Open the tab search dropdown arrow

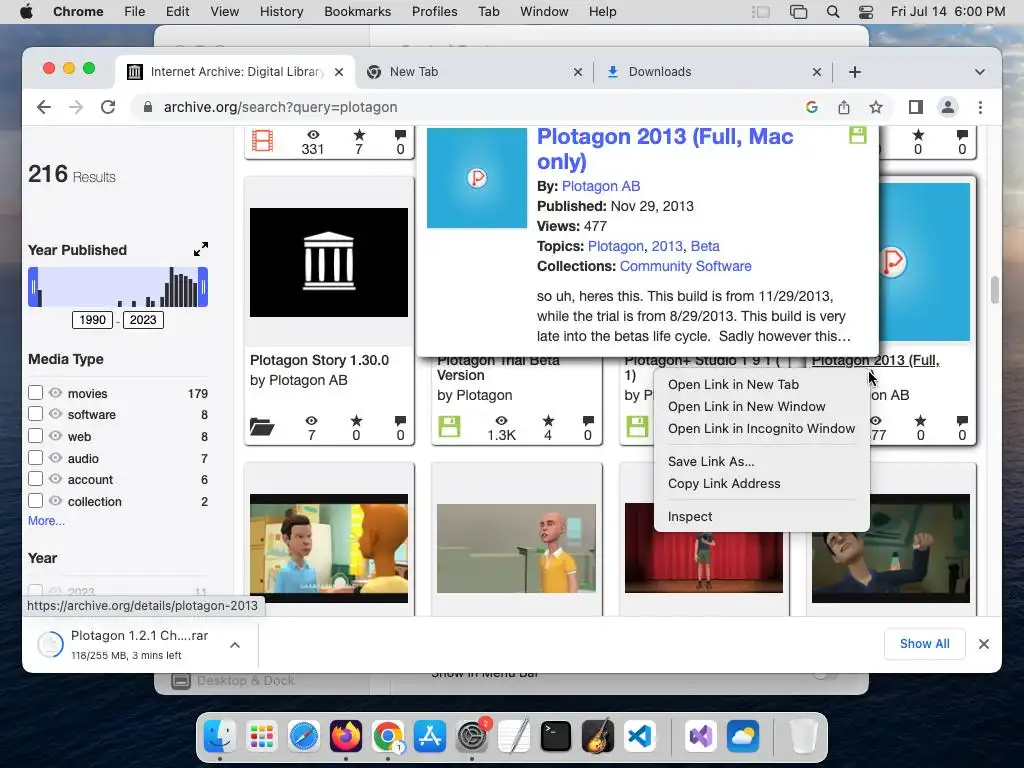[x=980, y=72]
